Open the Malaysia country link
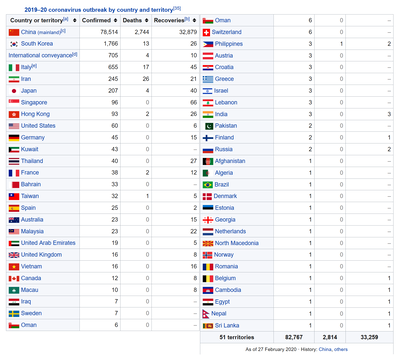 click(x=32, y=231)
